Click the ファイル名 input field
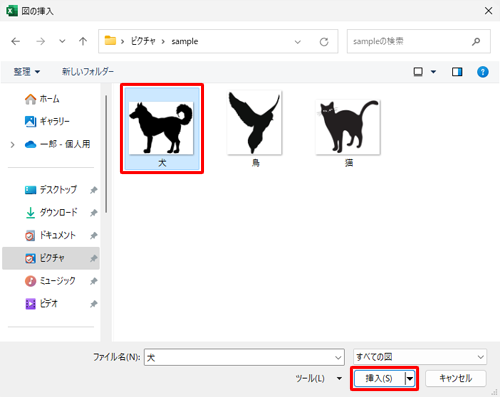Screen dimensions: 500x397 pyautogui.click(x=244, y=357)
